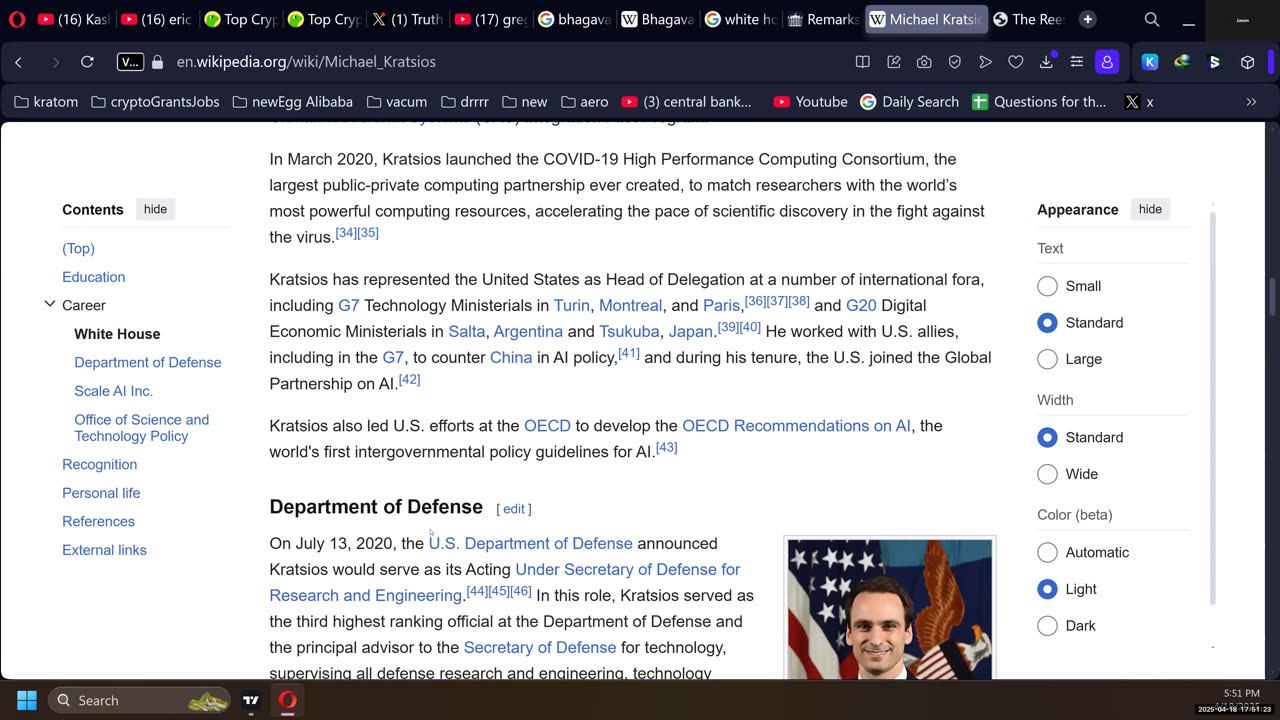Switch to the white ho Google tab
This screenshot has width=1280, height=720.
[740, 19]
